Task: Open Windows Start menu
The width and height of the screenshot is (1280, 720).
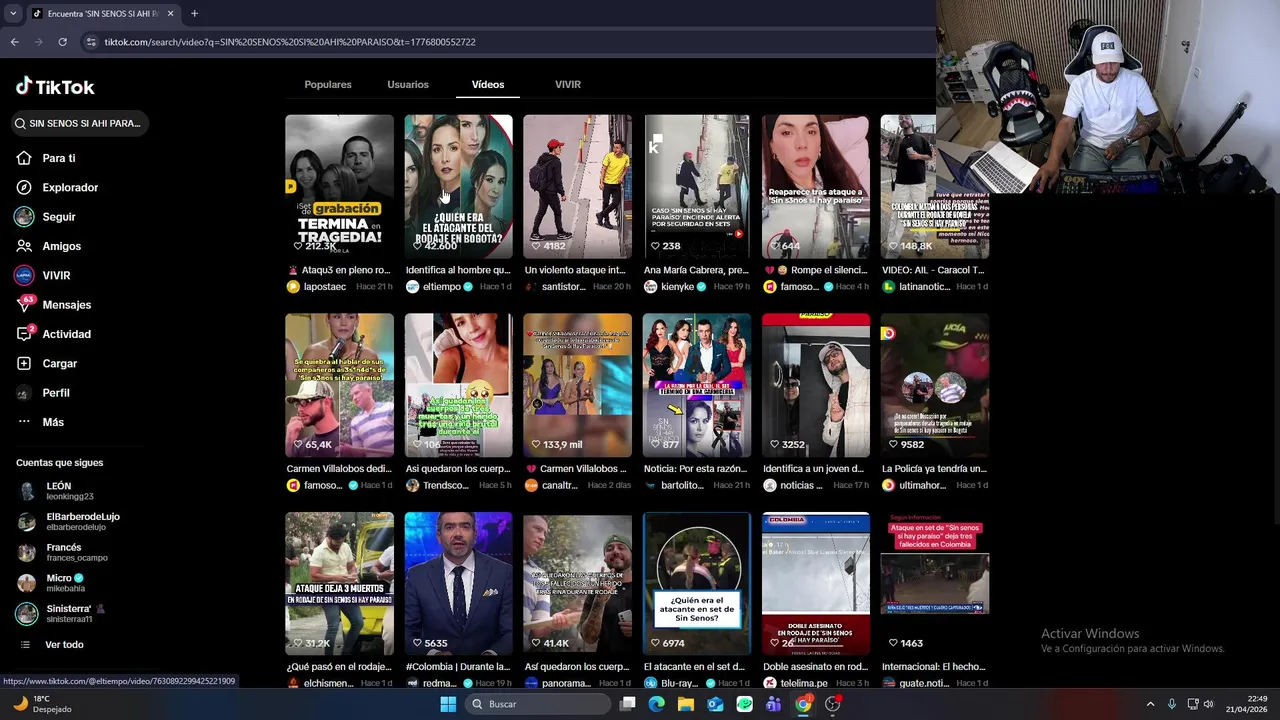Action: 448,704
